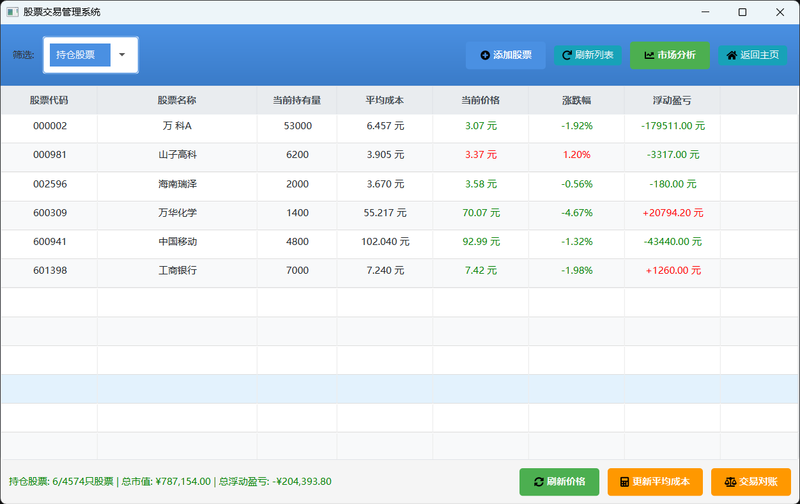This screenshot has width=800, height=504.
Task: Click the 添加股票 button label
Action: 512,55
